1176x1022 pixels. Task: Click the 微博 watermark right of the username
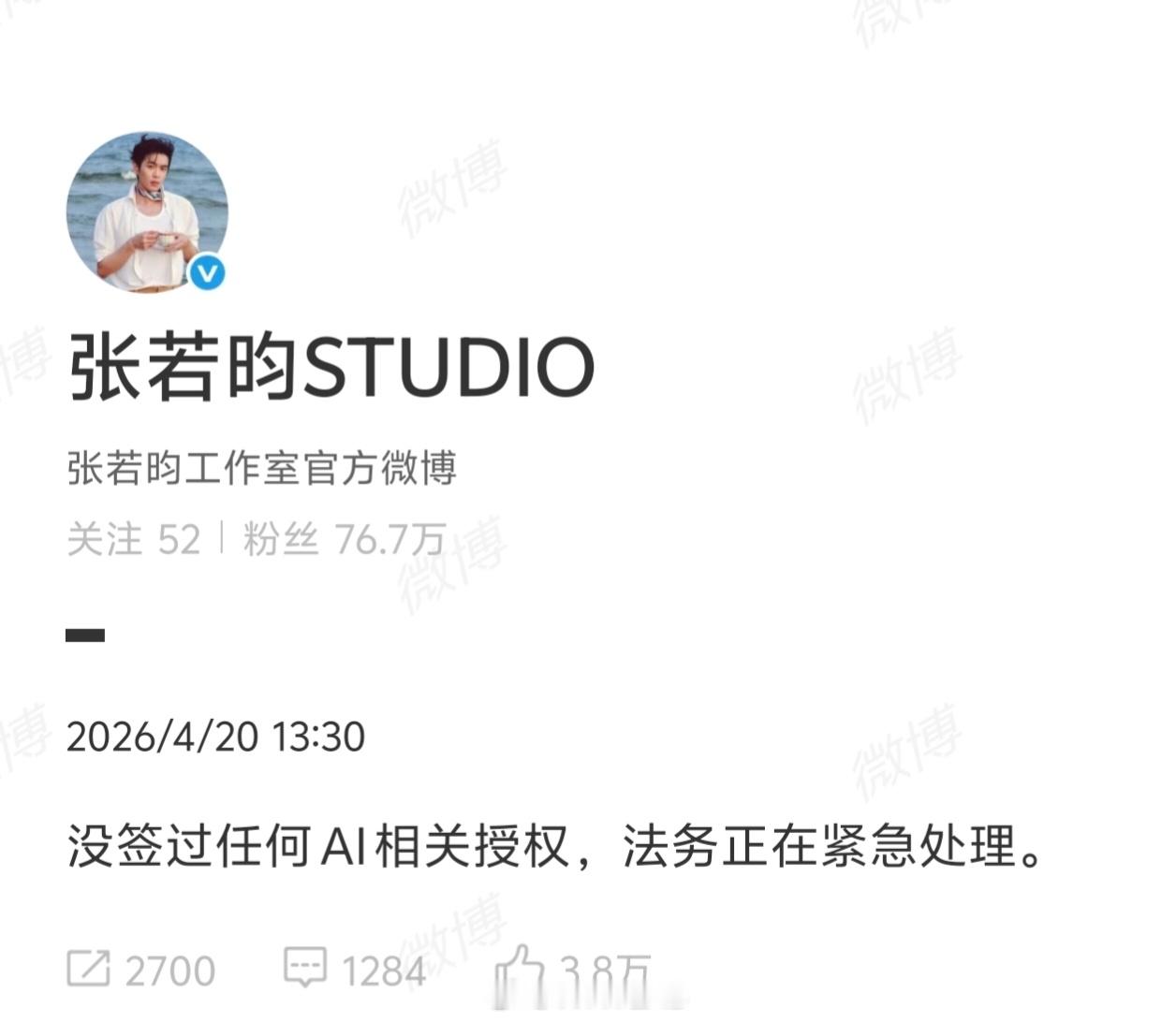pos(907,376)
